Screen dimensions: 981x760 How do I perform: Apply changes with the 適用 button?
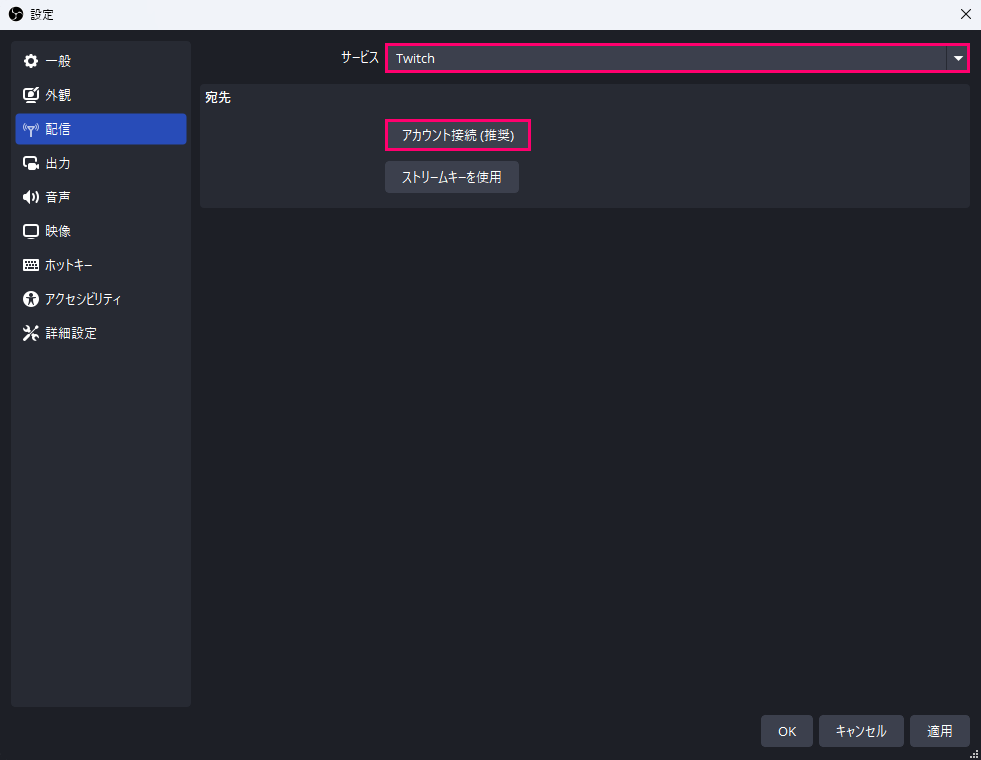point(939,731)
